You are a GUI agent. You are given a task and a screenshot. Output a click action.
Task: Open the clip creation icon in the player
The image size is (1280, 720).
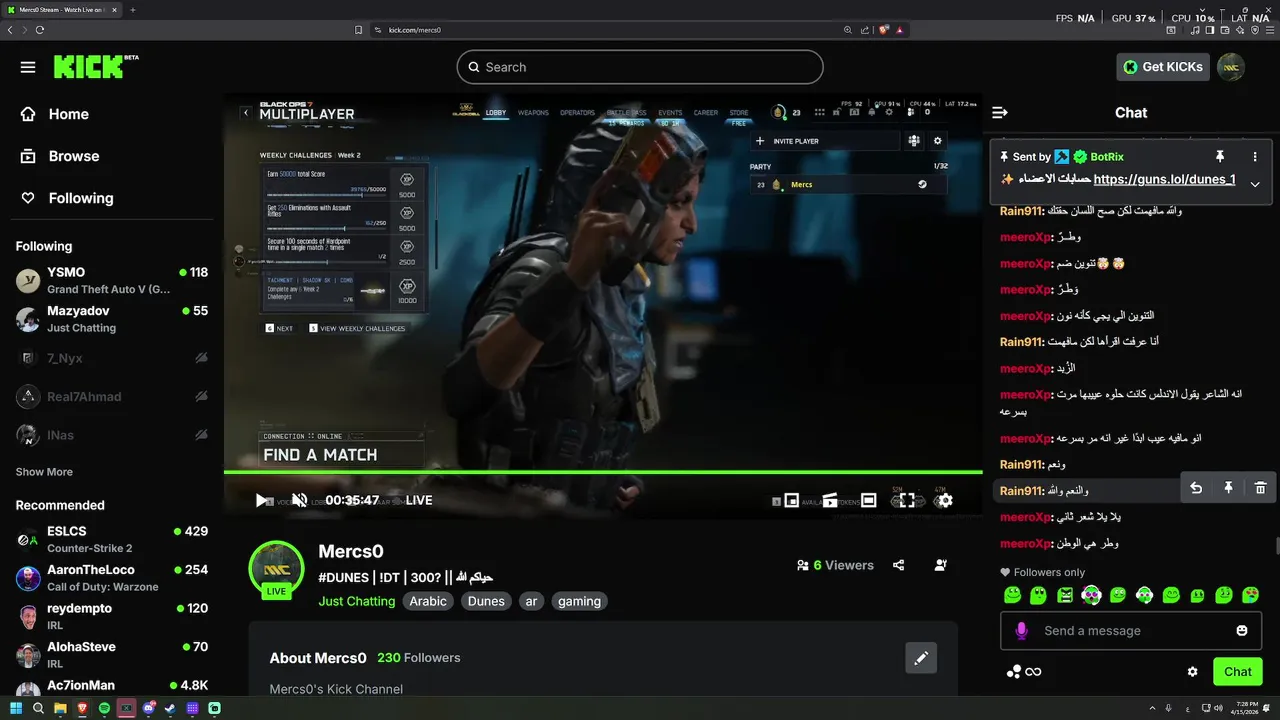coord(831,500)
